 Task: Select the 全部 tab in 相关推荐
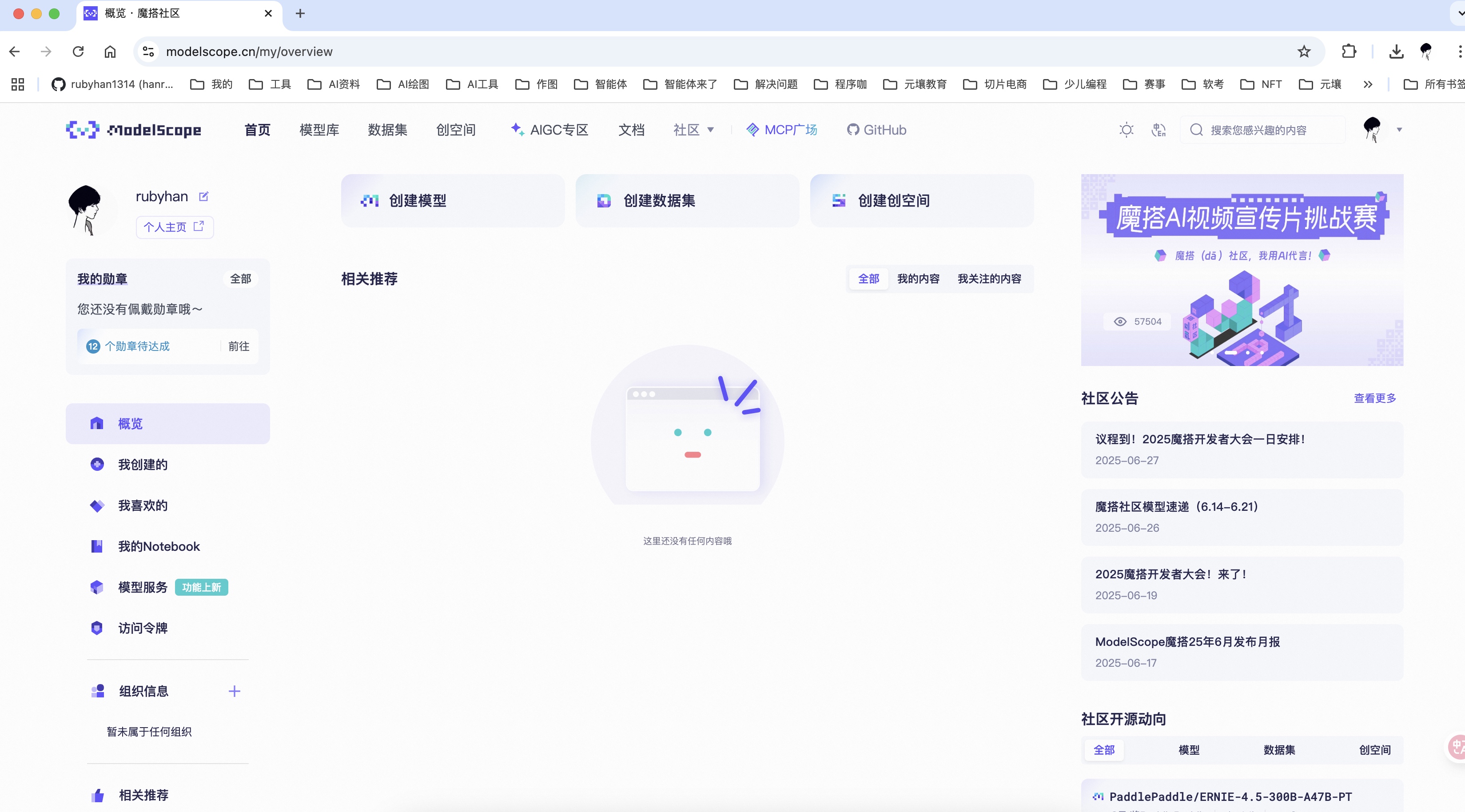868,279
